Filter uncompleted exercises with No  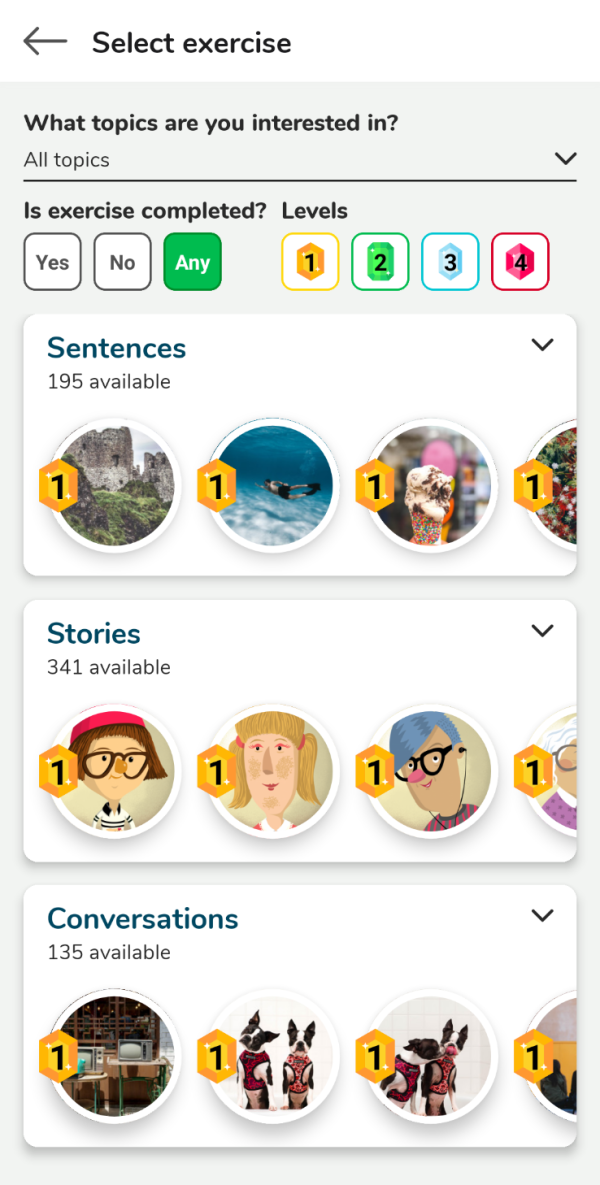click(122, 262)
